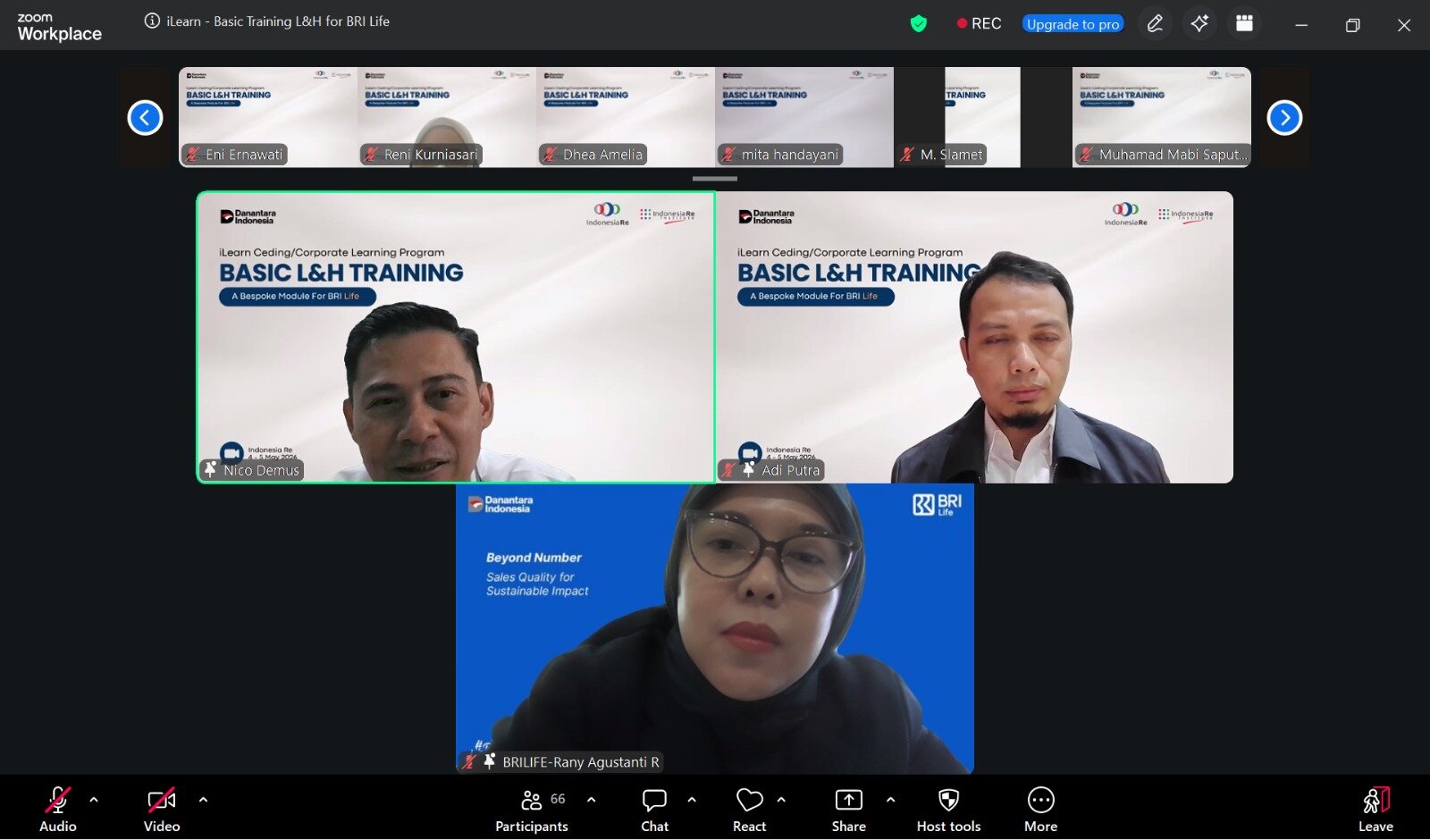Viewport: 1430px width, 840px height.
Task: Unmute microphone with the Audio button
Action: [58, 810]
